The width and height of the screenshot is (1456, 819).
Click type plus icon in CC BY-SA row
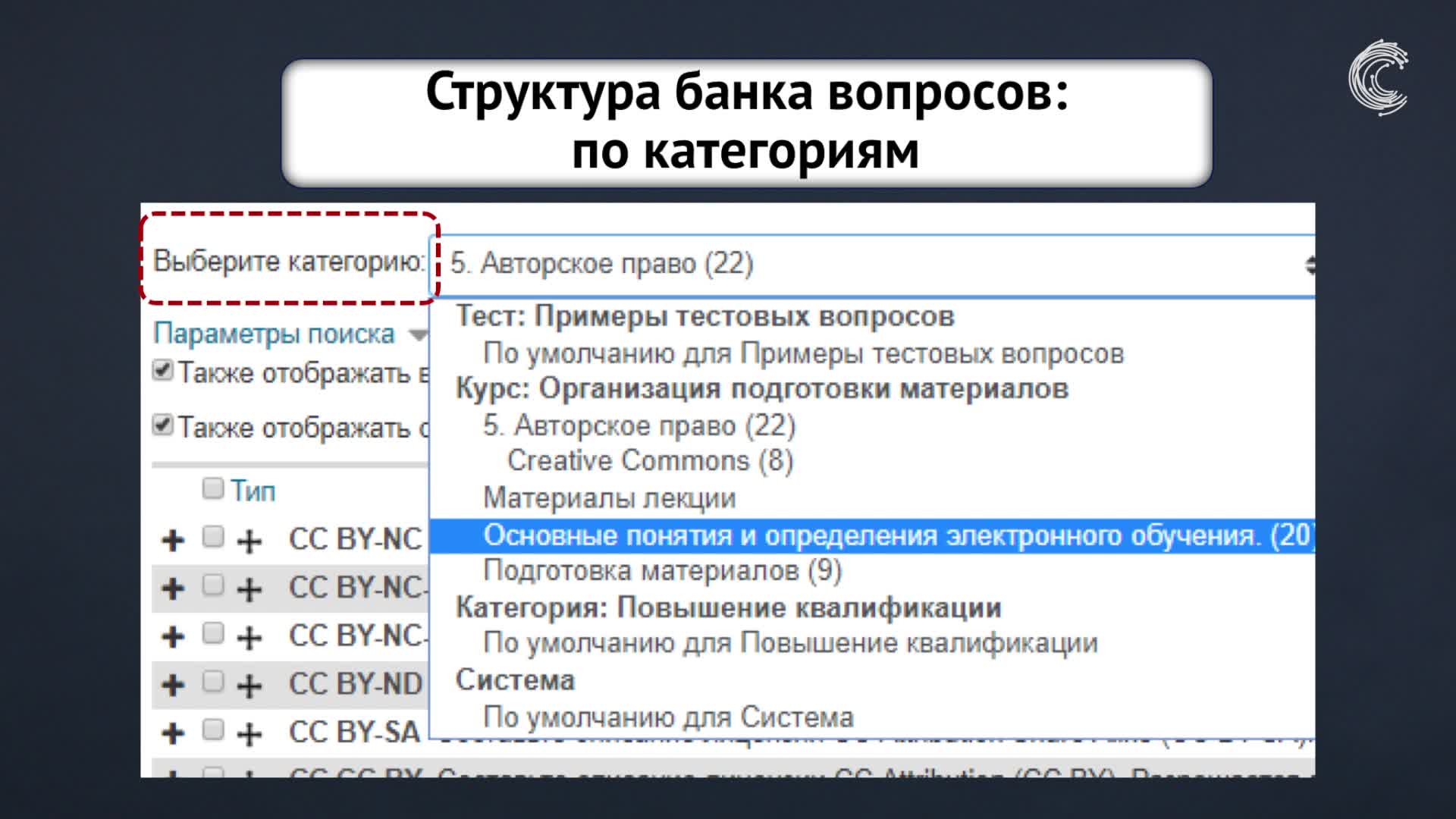tap(249, 734)
